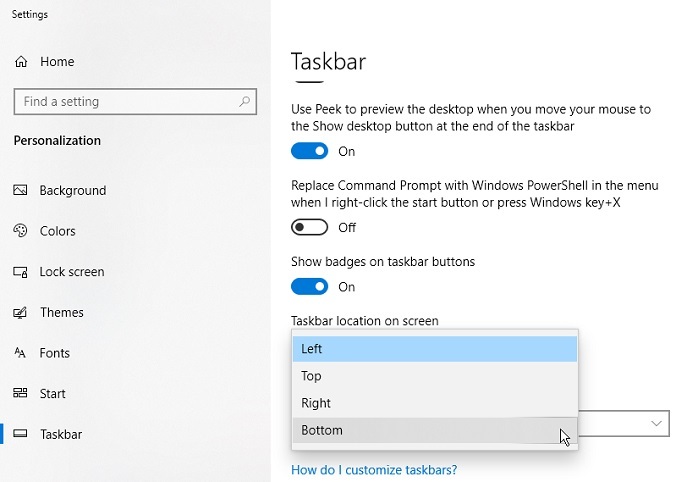
Task: Go to the Taskbar settings page
Action: [x=61, y=434]
